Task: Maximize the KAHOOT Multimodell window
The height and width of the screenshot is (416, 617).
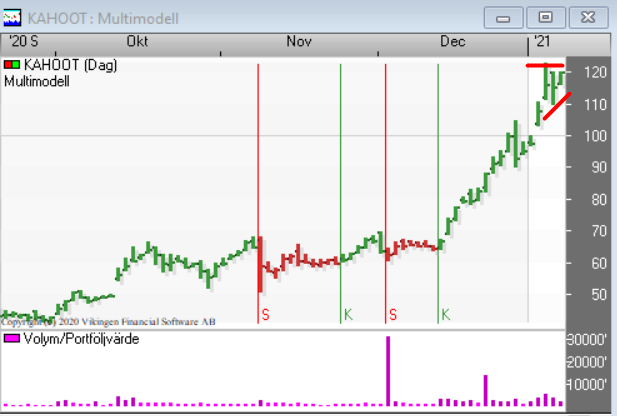Action: (545, 17)
